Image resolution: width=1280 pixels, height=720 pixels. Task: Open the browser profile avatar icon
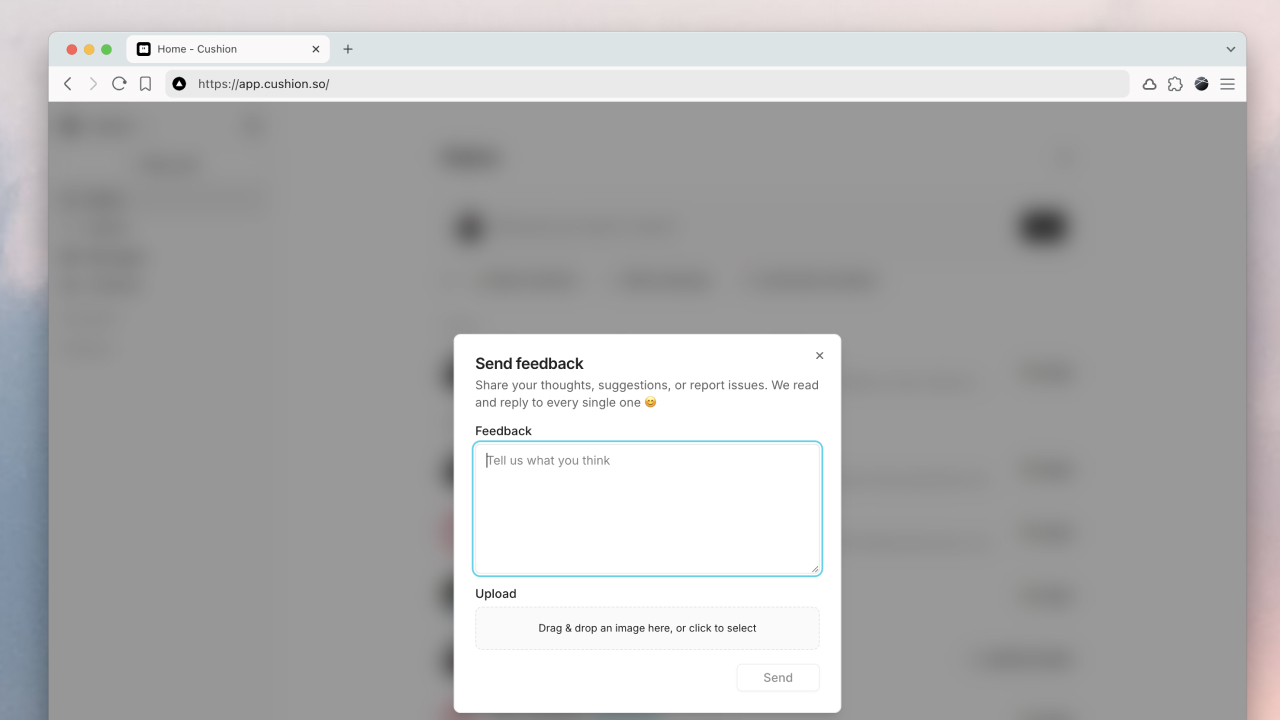pyautogui.click(x=1201, y=84)
